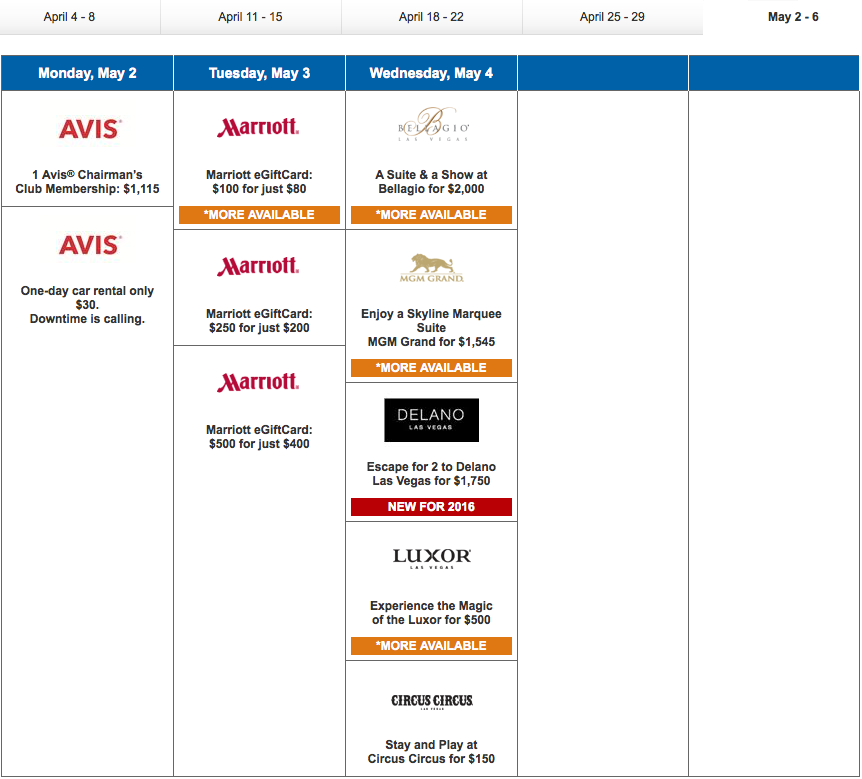Viewport: 862px width, 779px height.
Task: Click the Marriott logo for the $100 eGiftCard
Action: pyautogui.click(x=258, y=128)
